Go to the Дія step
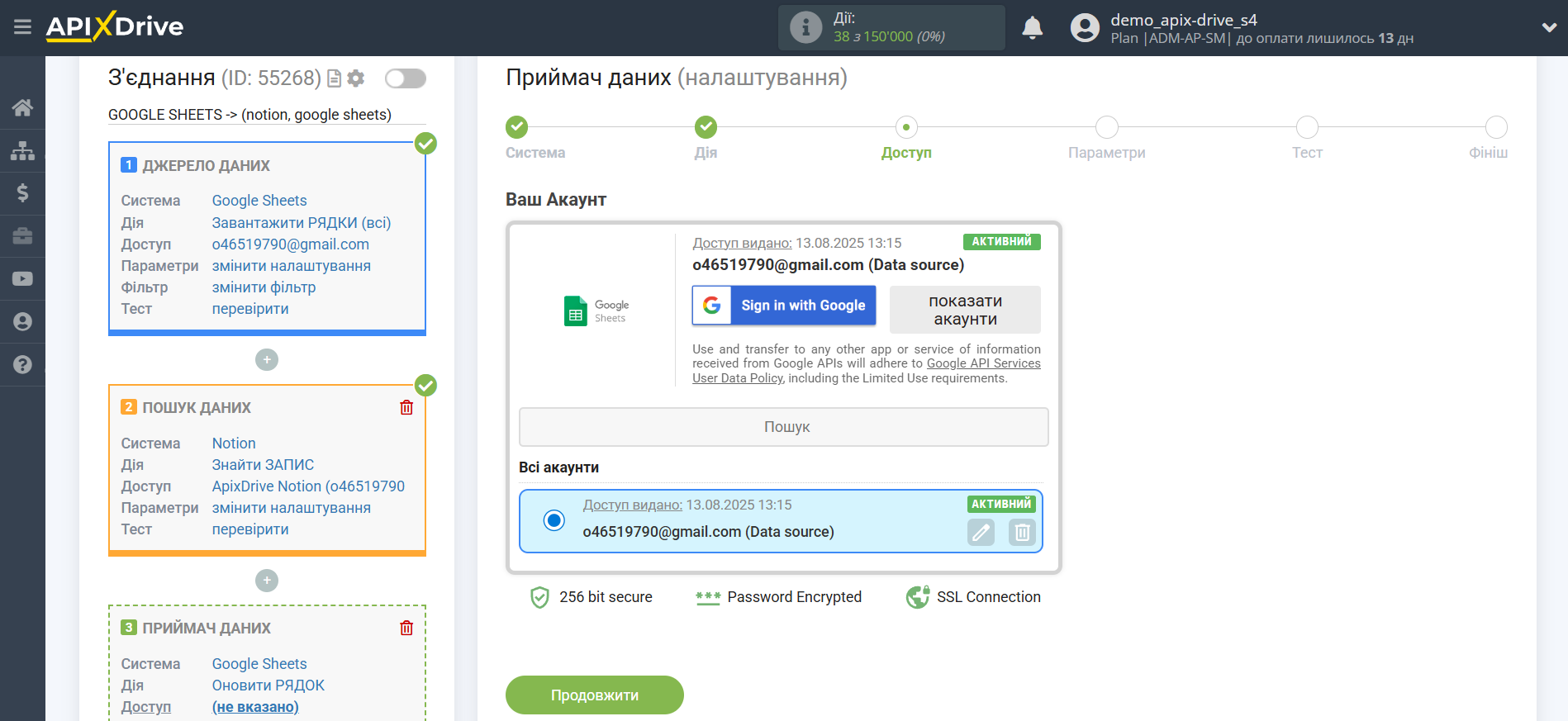Image resolution: width=1568 pixels, height=721 pixels. [706, 127]
